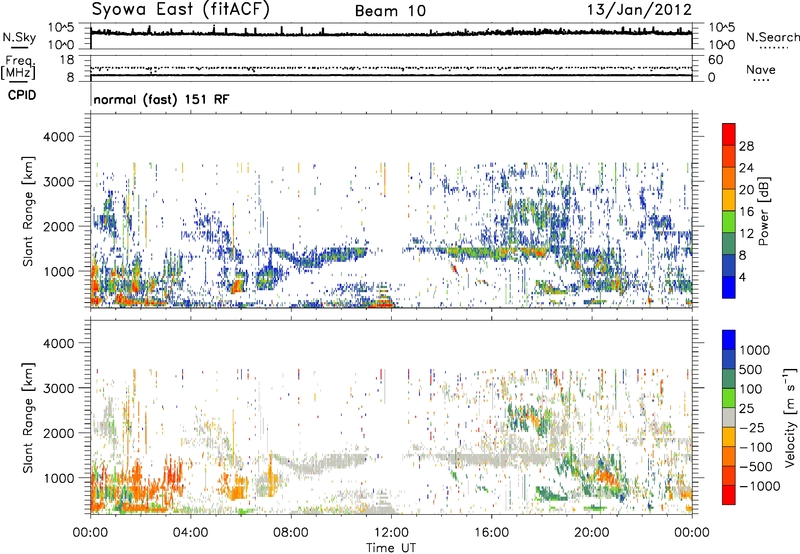Click the power panel's "4000" range tick
This screenshot has width=800, height=554.
[59, 137]
